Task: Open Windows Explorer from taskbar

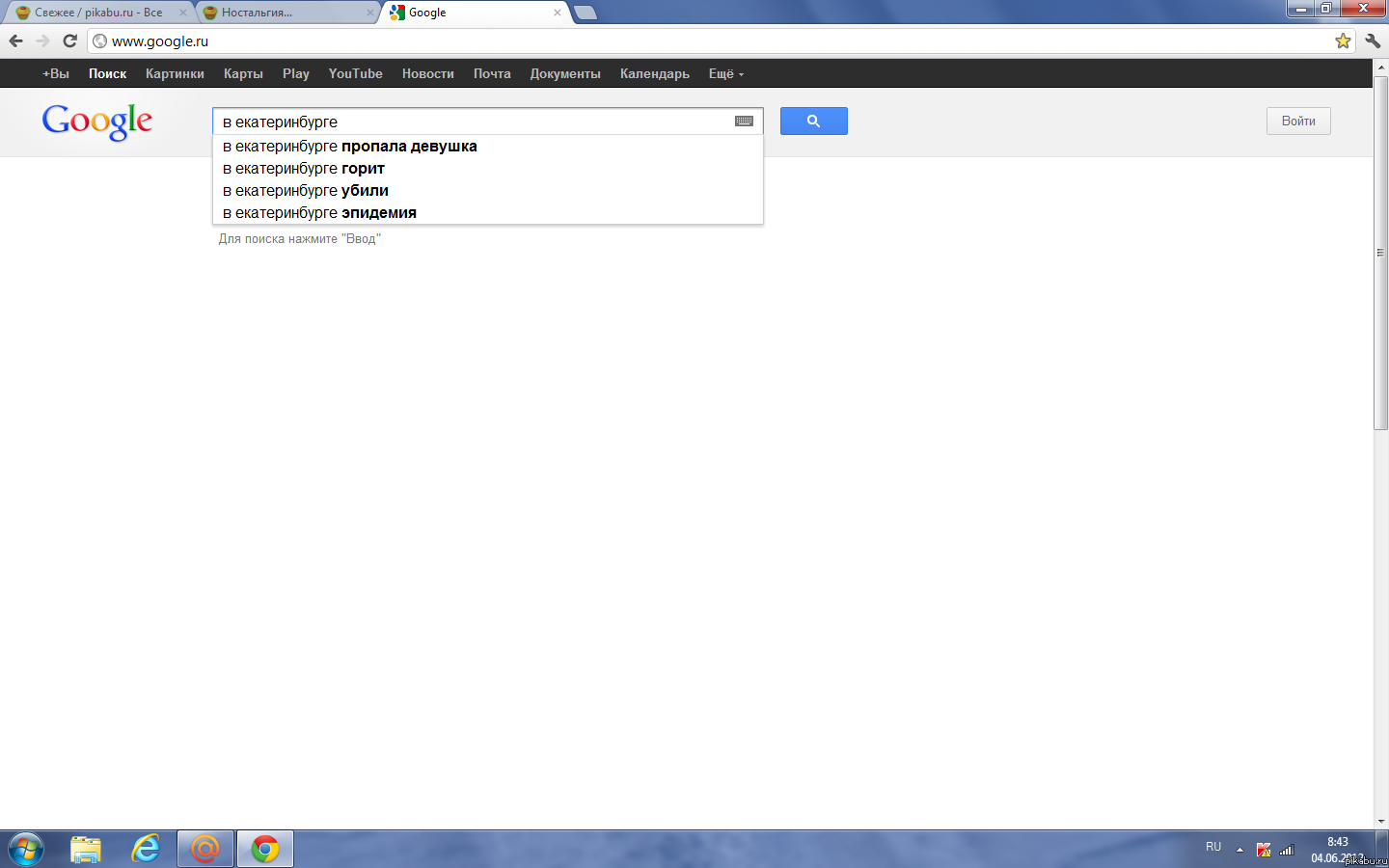Action: [86, 849]
